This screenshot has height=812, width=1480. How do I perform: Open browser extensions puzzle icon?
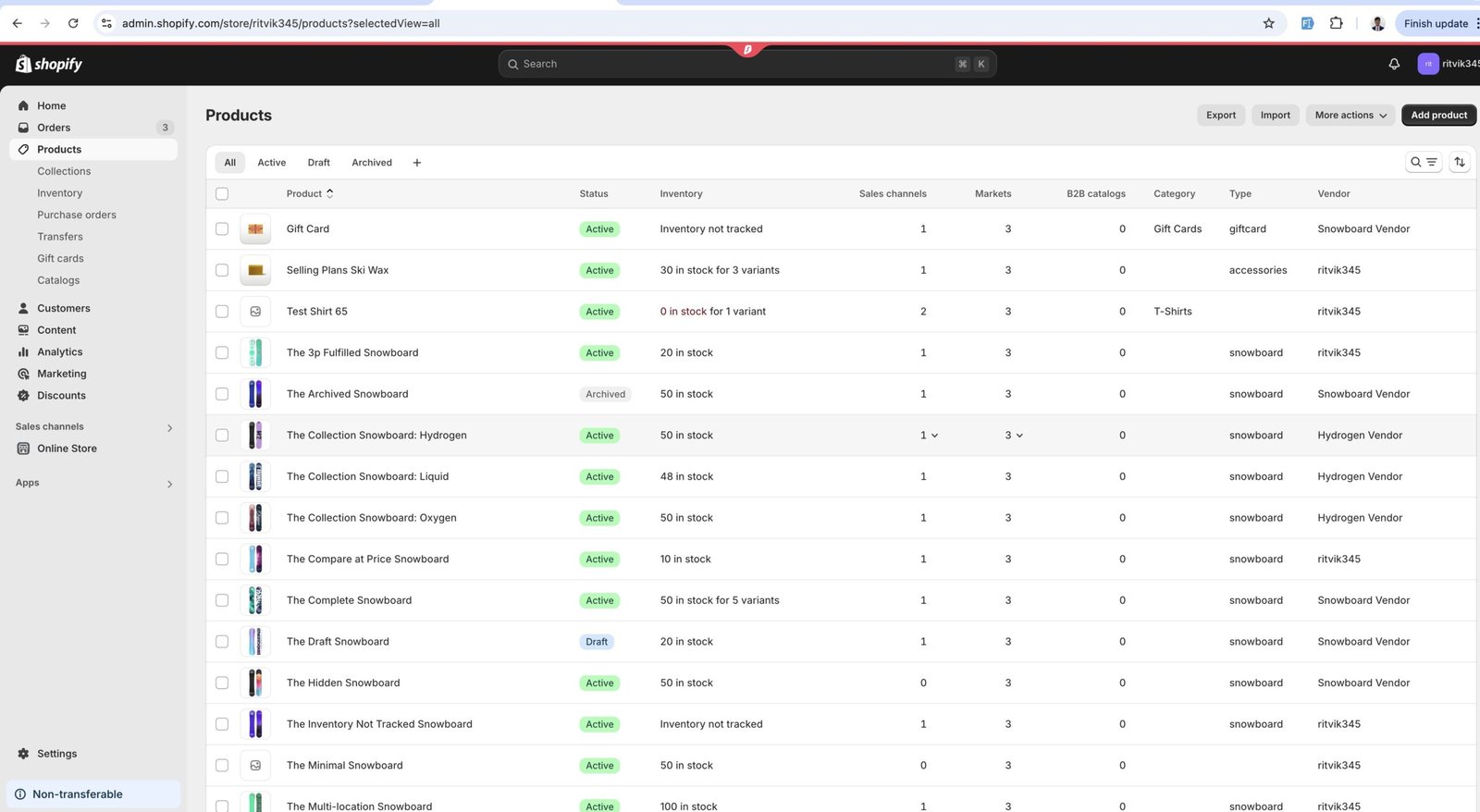tap(1336, 23)
